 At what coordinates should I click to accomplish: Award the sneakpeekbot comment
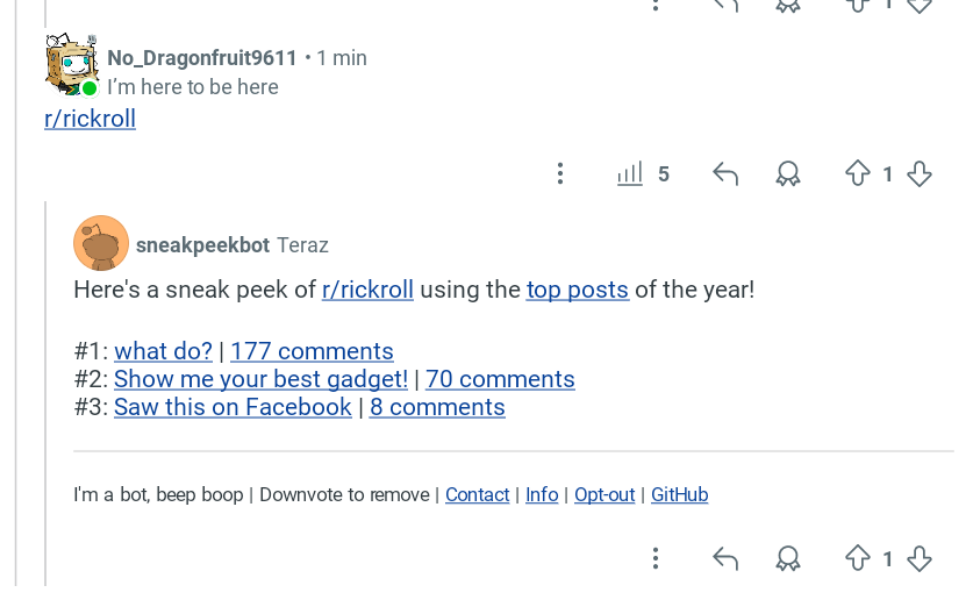click(x=788, y=558)
